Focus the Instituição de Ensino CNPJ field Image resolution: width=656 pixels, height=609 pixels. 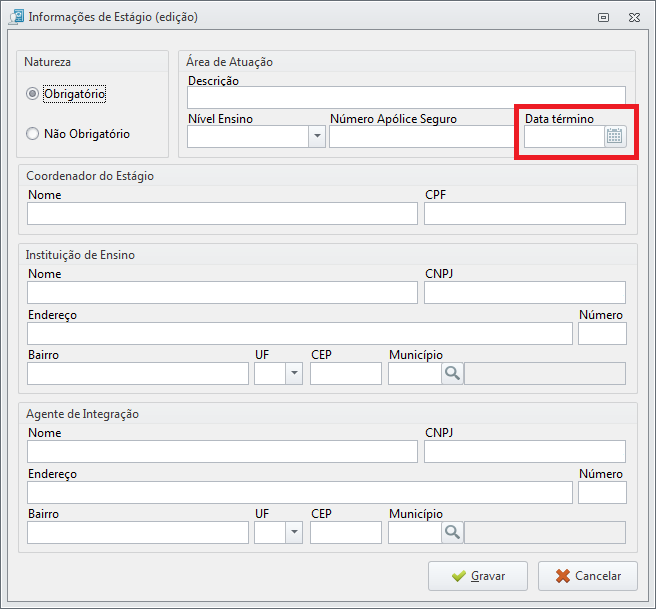(525, 292)
